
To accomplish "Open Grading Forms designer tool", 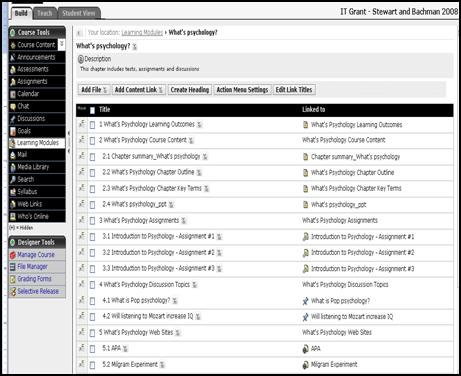I will [34, 279].
